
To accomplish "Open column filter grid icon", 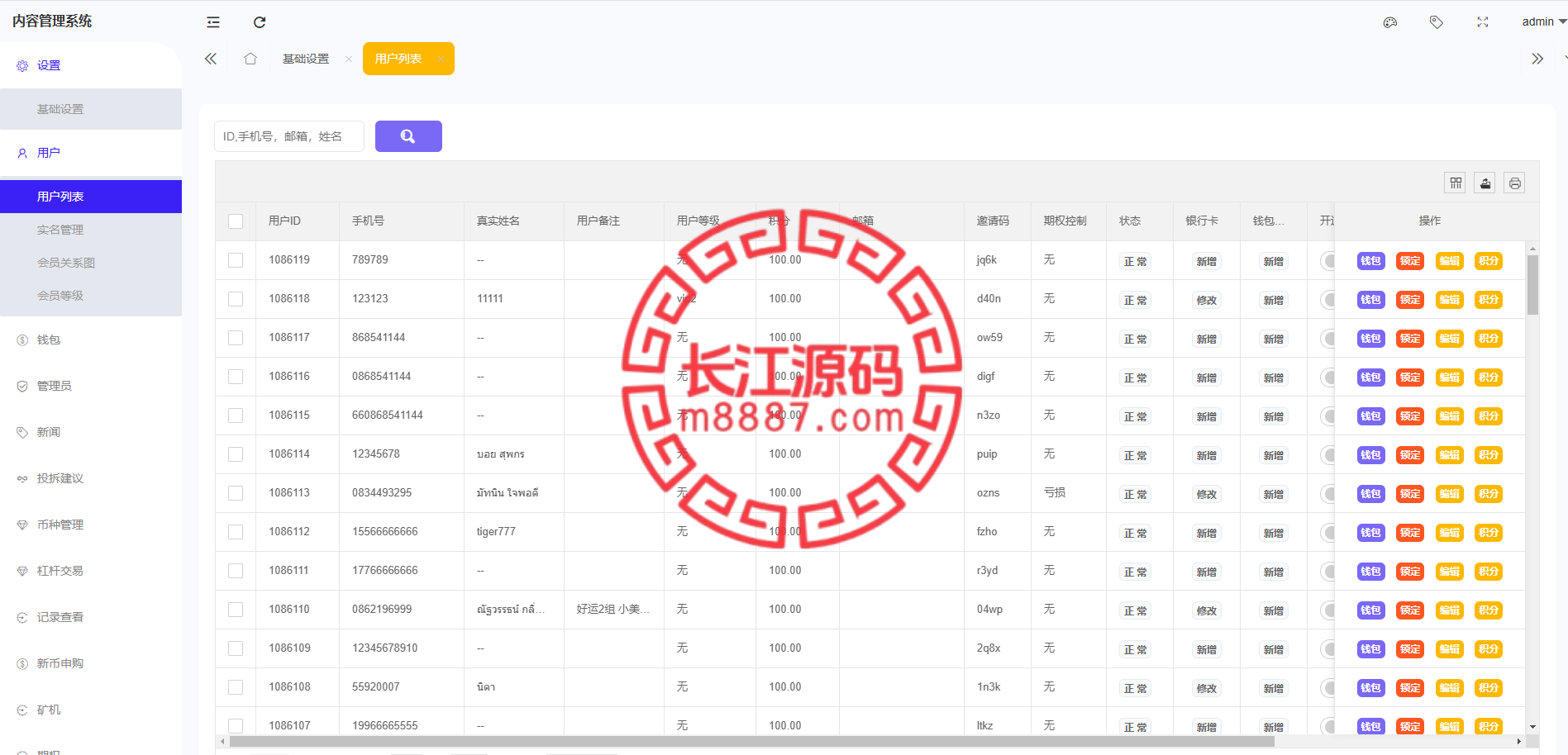I will tap(1456, 183).
